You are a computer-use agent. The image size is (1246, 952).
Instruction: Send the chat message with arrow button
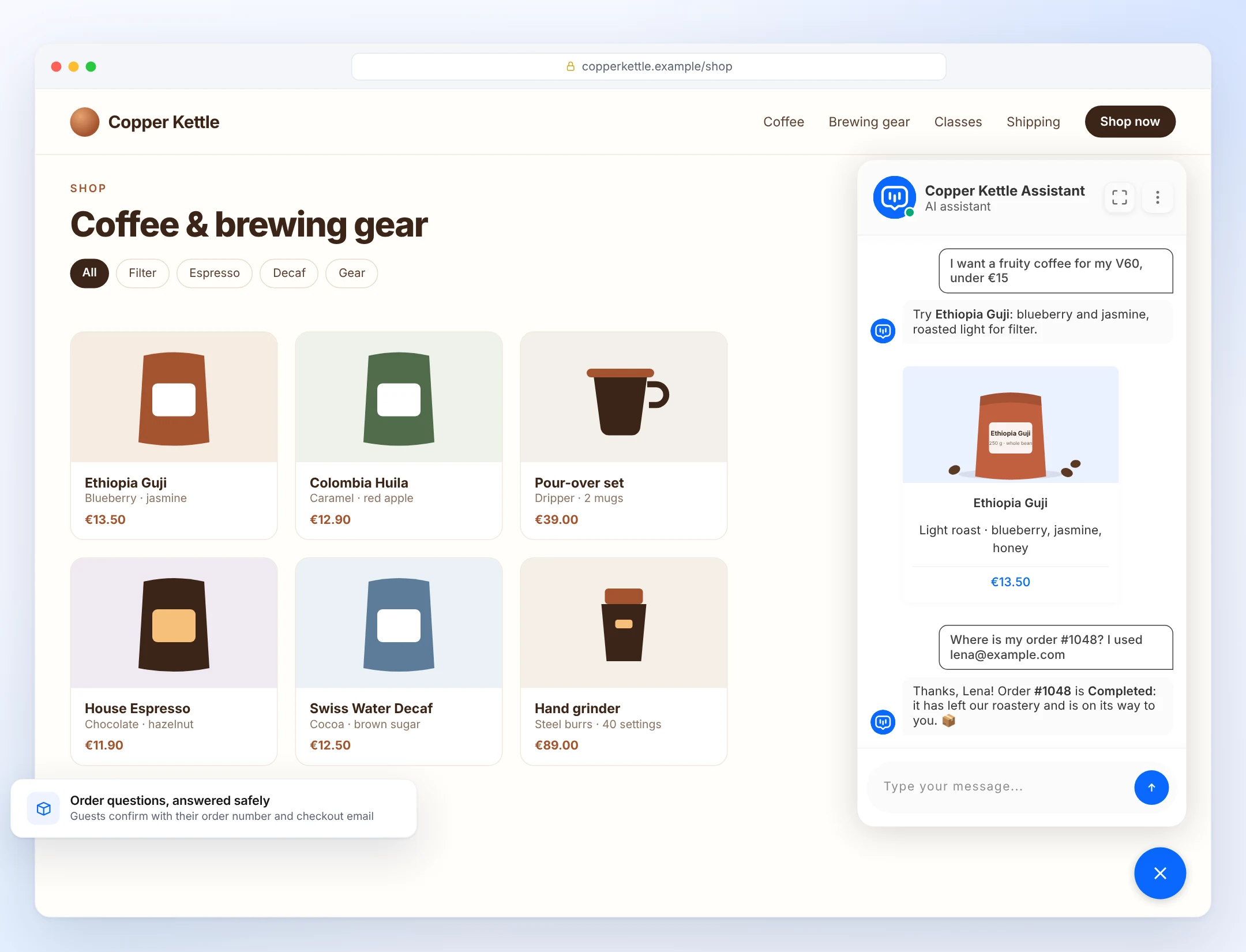1151,787
